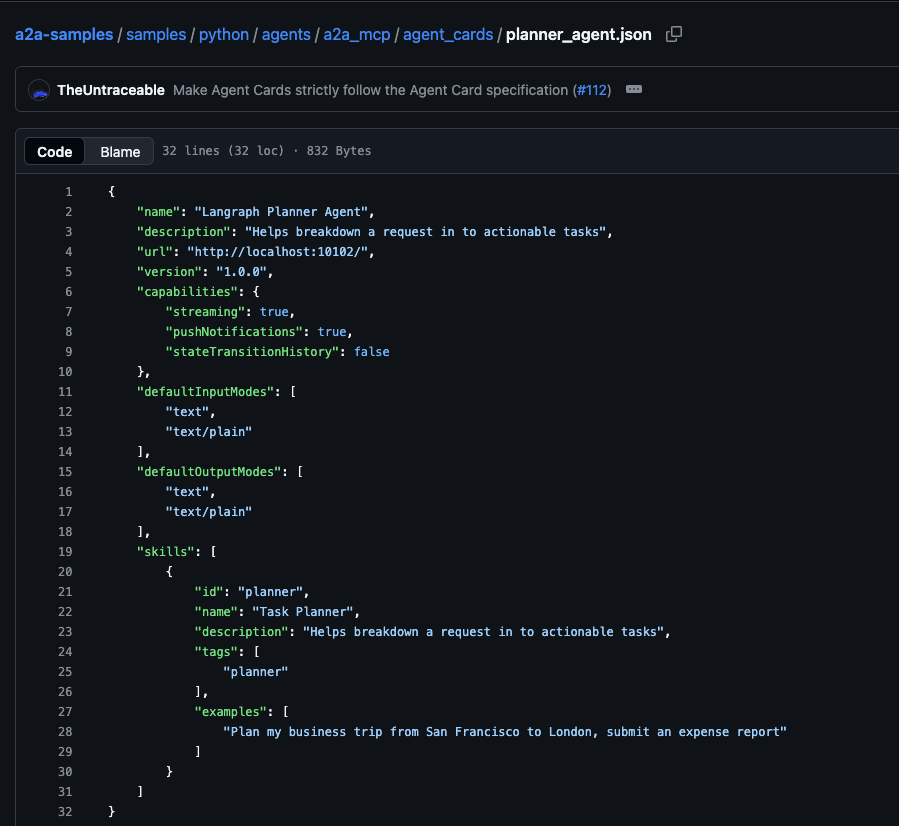Select line number 9

click(x=69, y=351)
